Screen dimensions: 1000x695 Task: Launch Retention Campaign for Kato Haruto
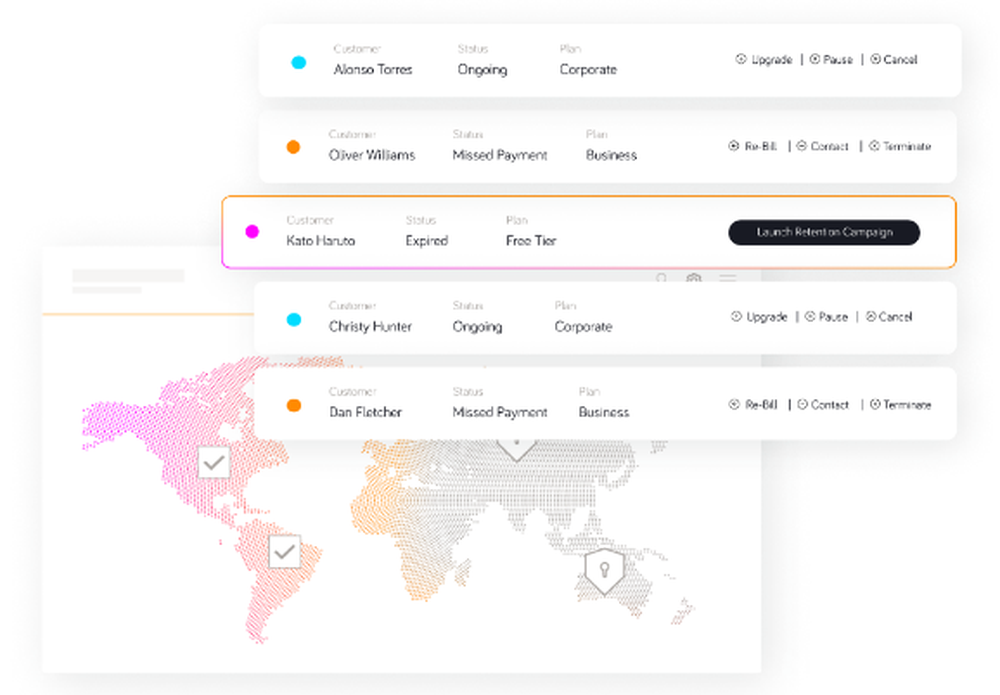pyautogui.click(x=823, y=232)
